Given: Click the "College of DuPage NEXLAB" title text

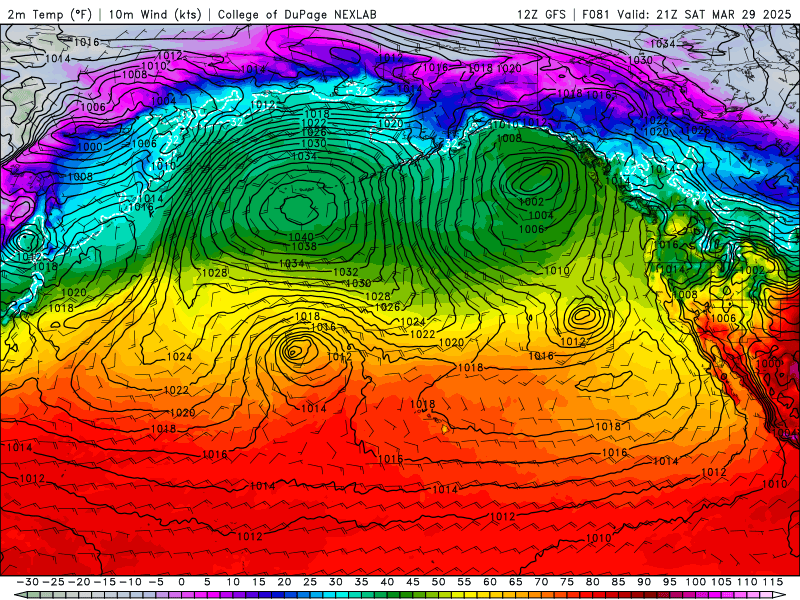Looking at the screenshot, I should tap(297, 14).
